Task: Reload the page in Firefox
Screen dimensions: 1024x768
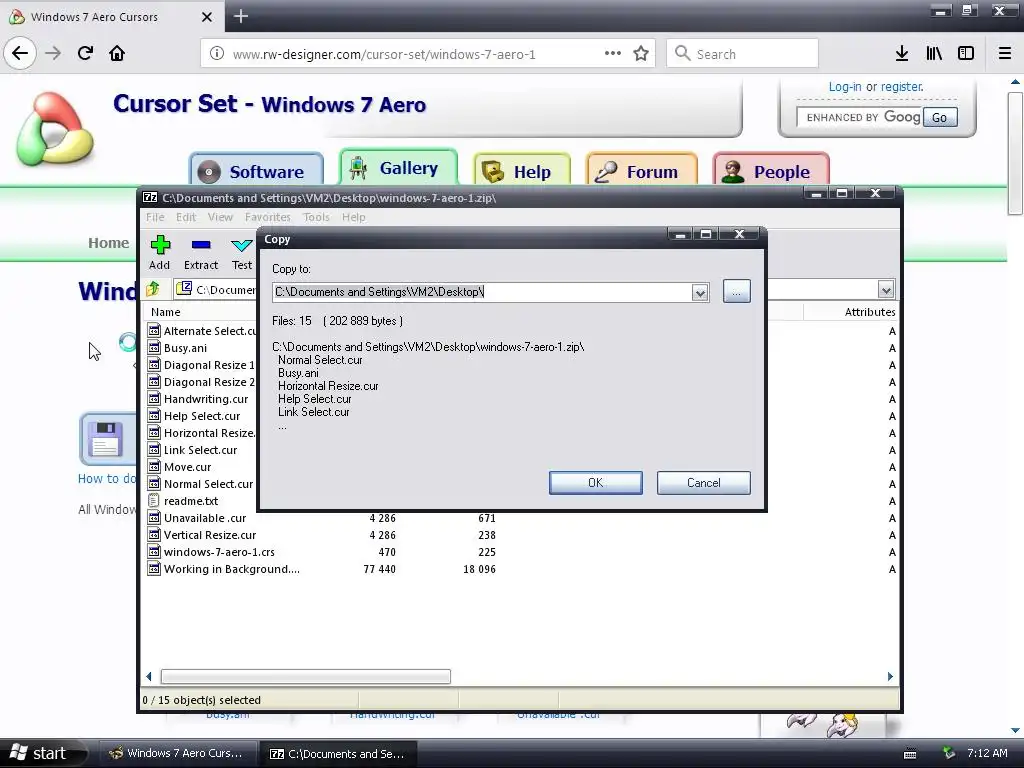Action: [x=85, y=54]
